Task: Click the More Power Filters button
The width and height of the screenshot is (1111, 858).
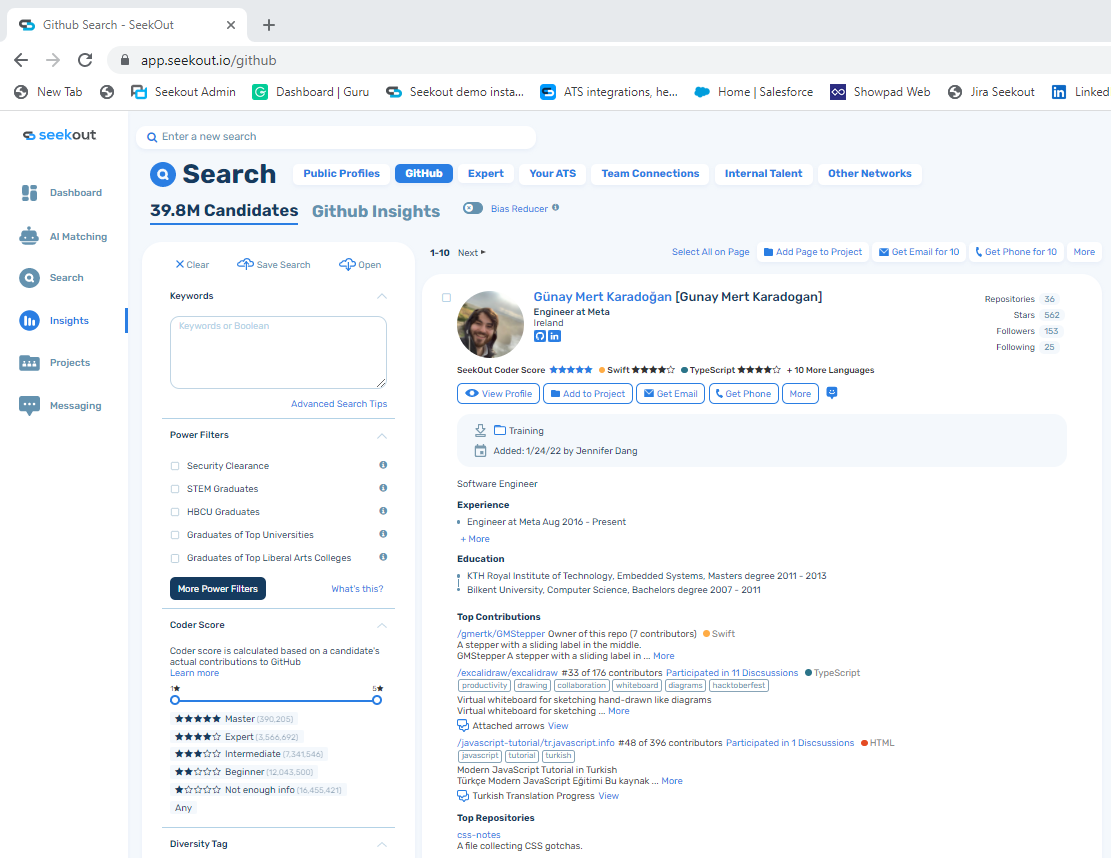Action: (x=218, y=589)
